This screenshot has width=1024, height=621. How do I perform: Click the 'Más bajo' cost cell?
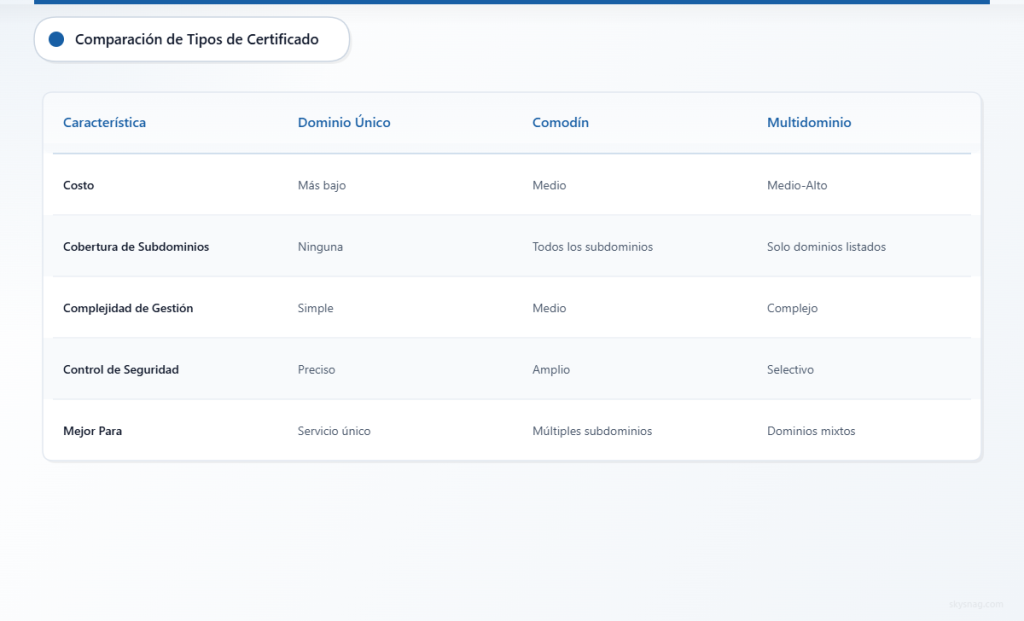click(322, 185)
